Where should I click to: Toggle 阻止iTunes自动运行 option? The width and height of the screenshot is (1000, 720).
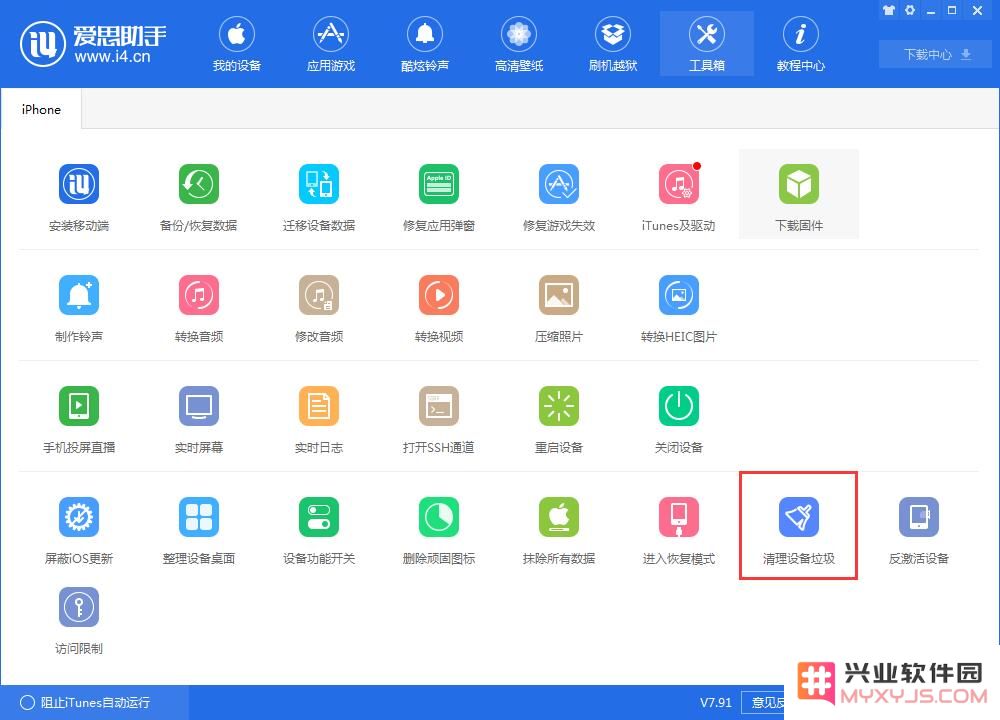(x=85, y=702)
